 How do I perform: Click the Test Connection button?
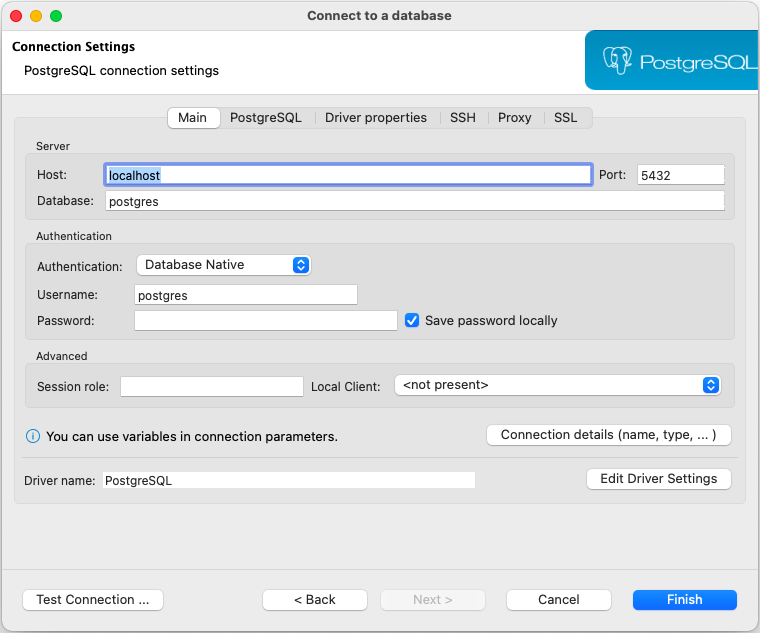93,600
